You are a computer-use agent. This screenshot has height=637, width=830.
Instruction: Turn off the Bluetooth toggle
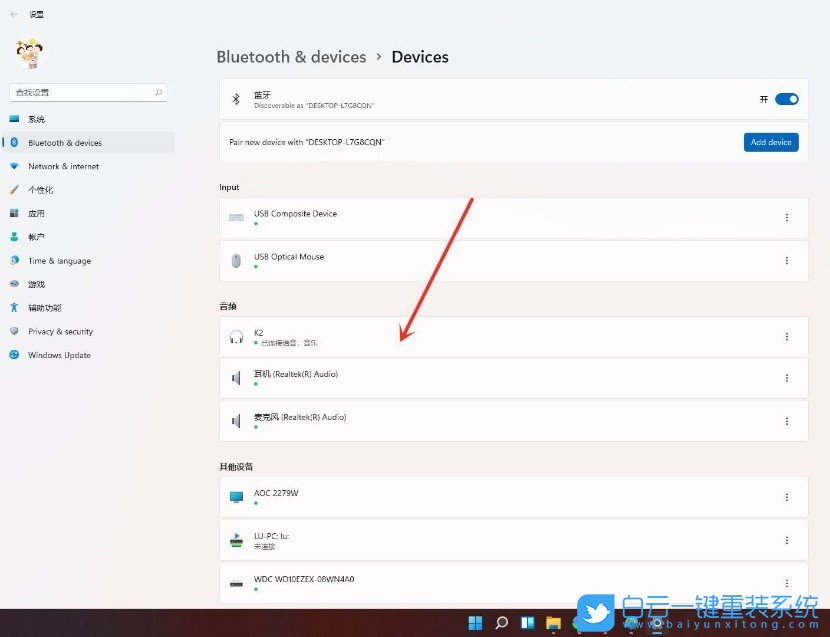pos(786,99)
